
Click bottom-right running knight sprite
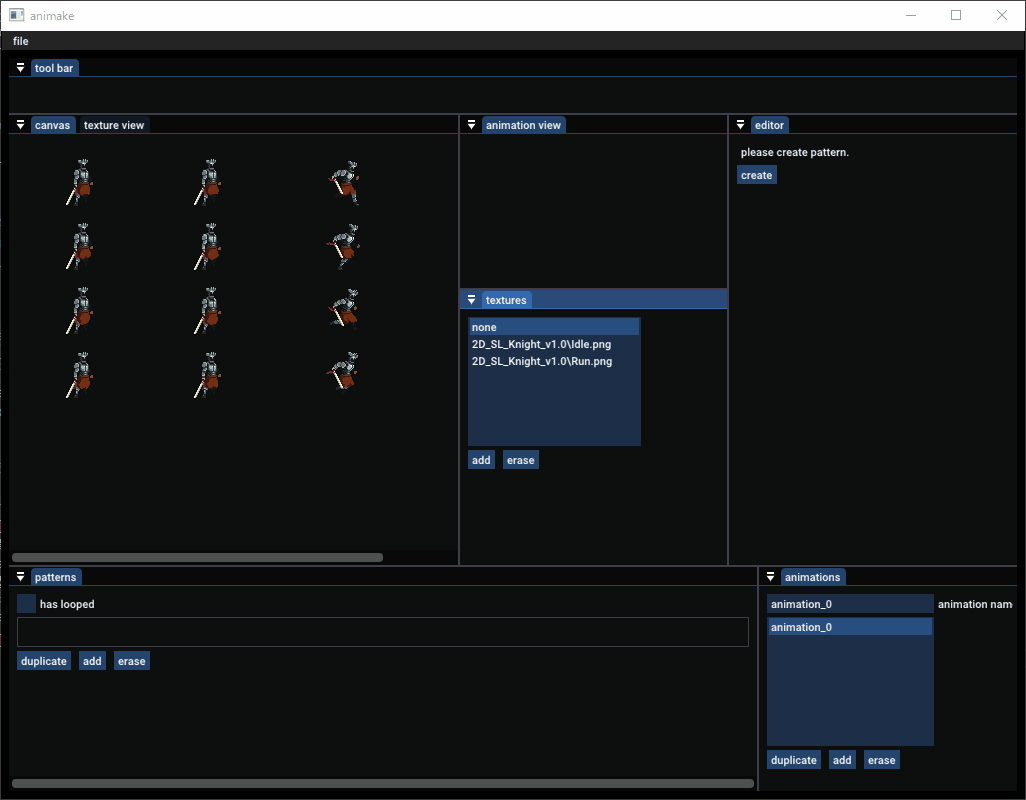click(343, 371)
